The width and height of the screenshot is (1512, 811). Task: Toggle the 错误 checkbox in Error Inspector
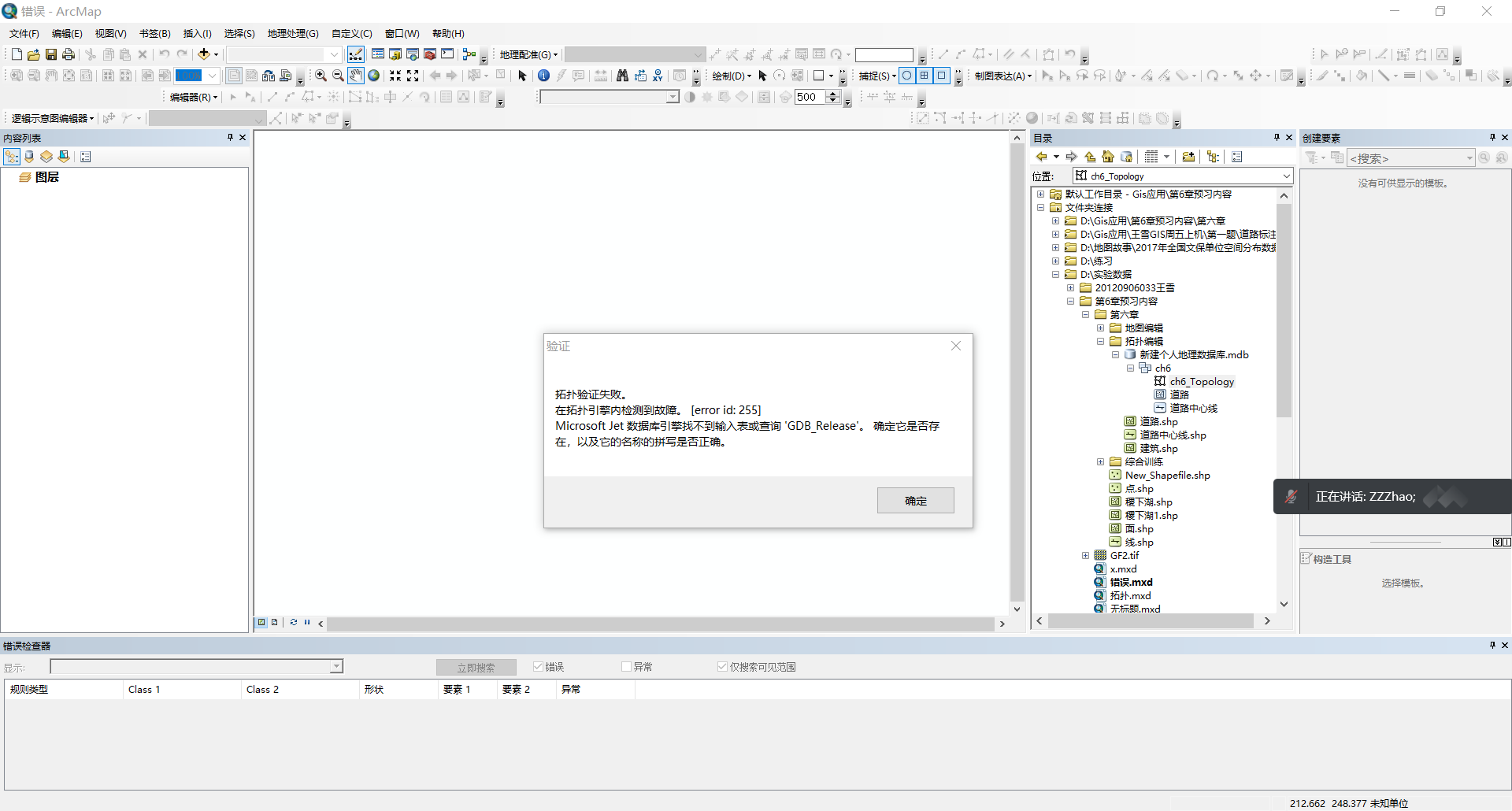[539, 667]
